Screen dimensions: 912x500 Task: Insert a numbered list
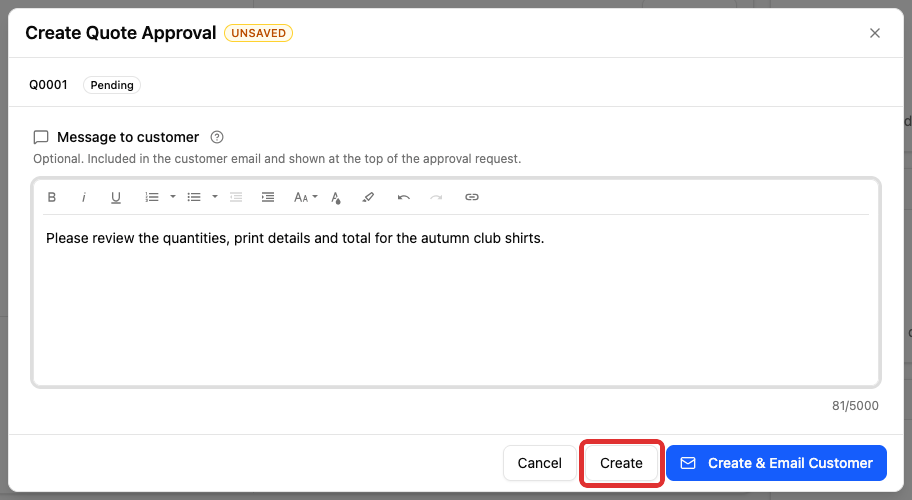(x=152, y=197)
